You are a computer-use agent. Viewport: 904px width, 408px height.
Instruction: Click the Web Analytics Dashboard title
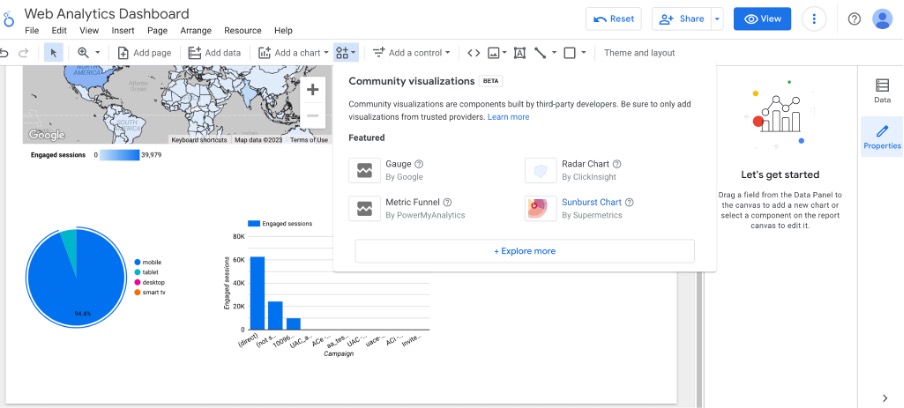107,13
